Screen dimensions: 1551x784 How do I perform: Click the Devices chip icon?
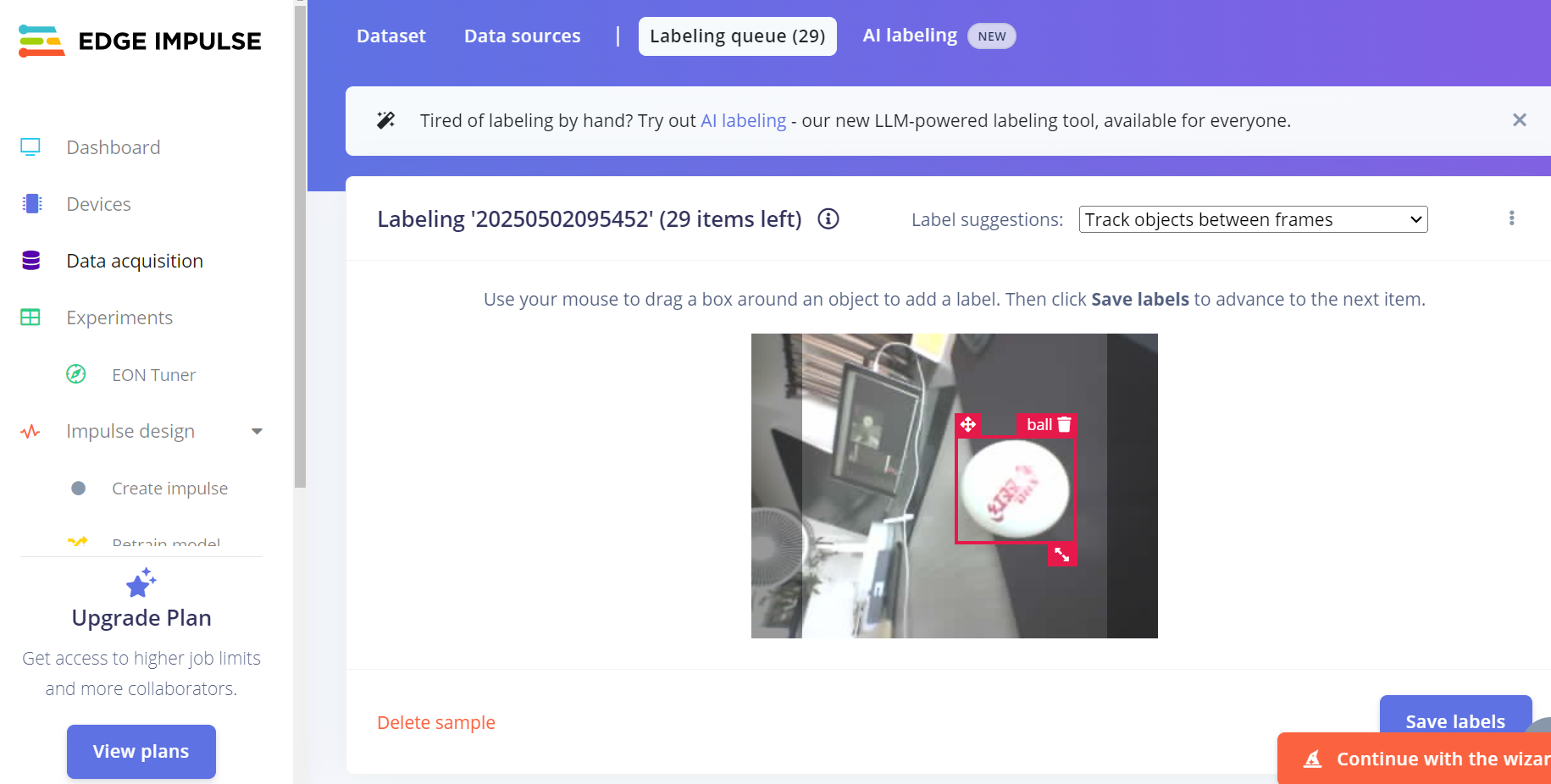tap(32, 204)
